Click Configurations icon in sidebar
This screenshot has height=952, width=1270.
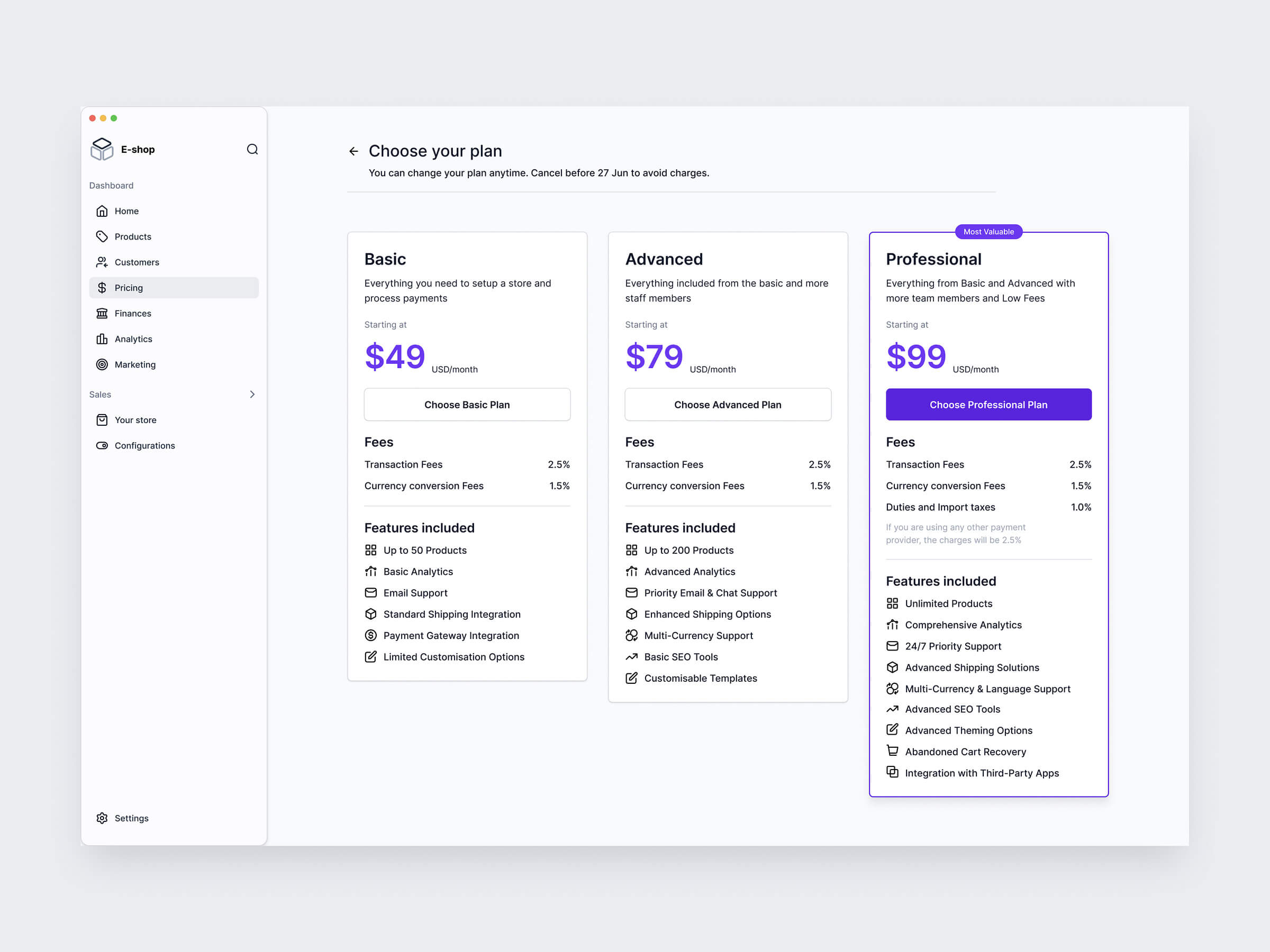tap(102, 445)
